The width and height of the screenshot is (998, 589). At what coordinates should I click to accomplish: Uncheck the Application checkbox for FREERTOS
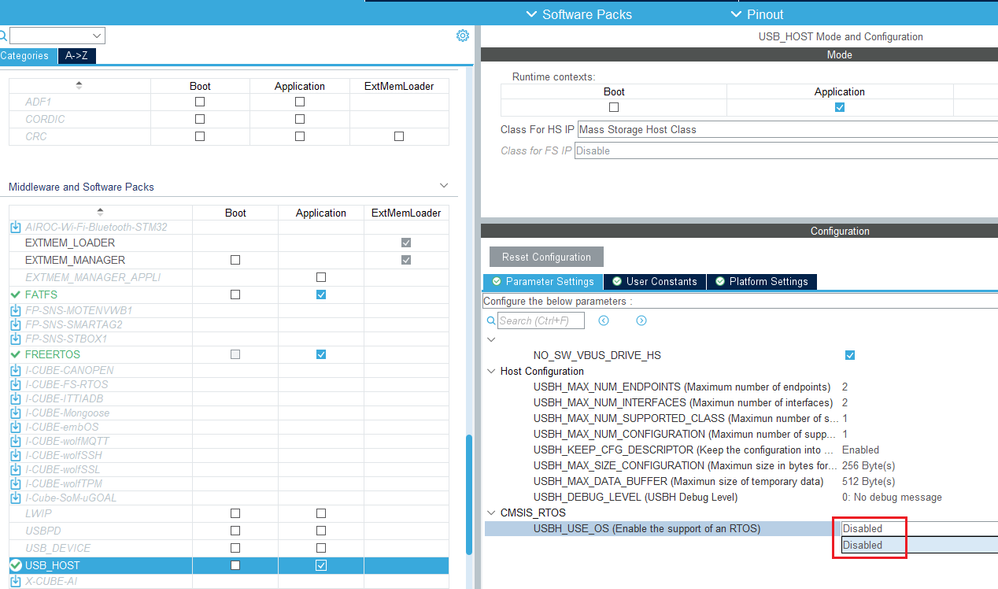point(321,354)
